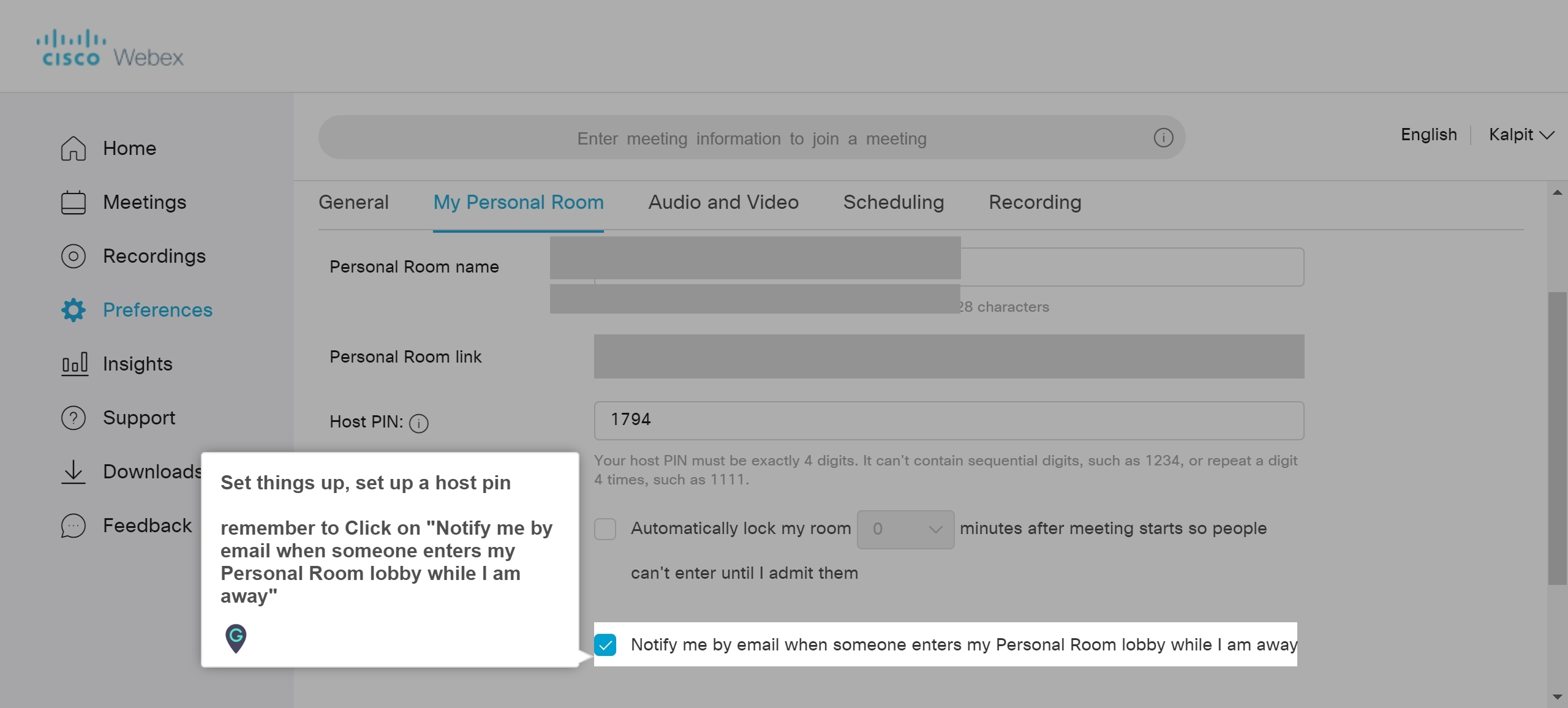Click the Host PIN info icon
This screenshot has height=708, width=1568.
coord(418,423)
